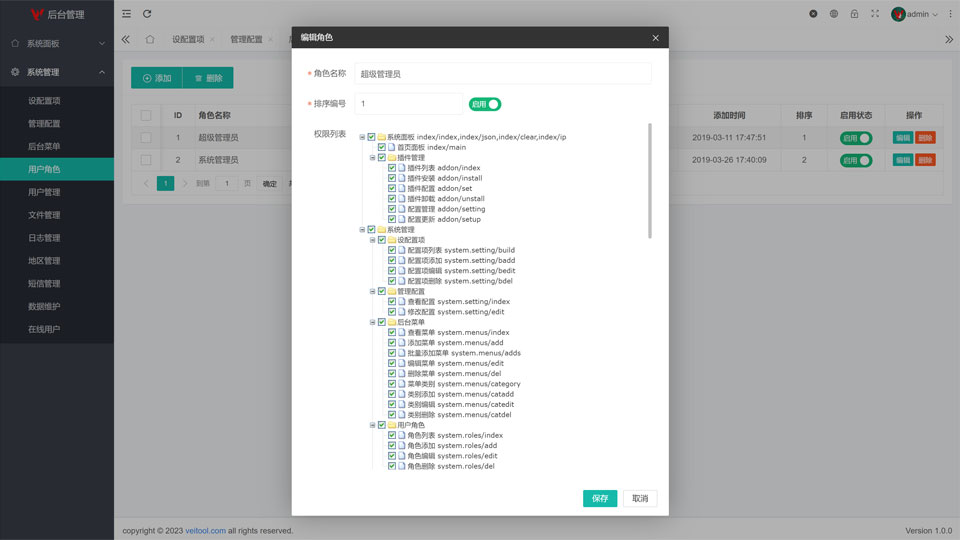
Task: Click the sidebar fold icon beside refresh
Action: [126, 14]
